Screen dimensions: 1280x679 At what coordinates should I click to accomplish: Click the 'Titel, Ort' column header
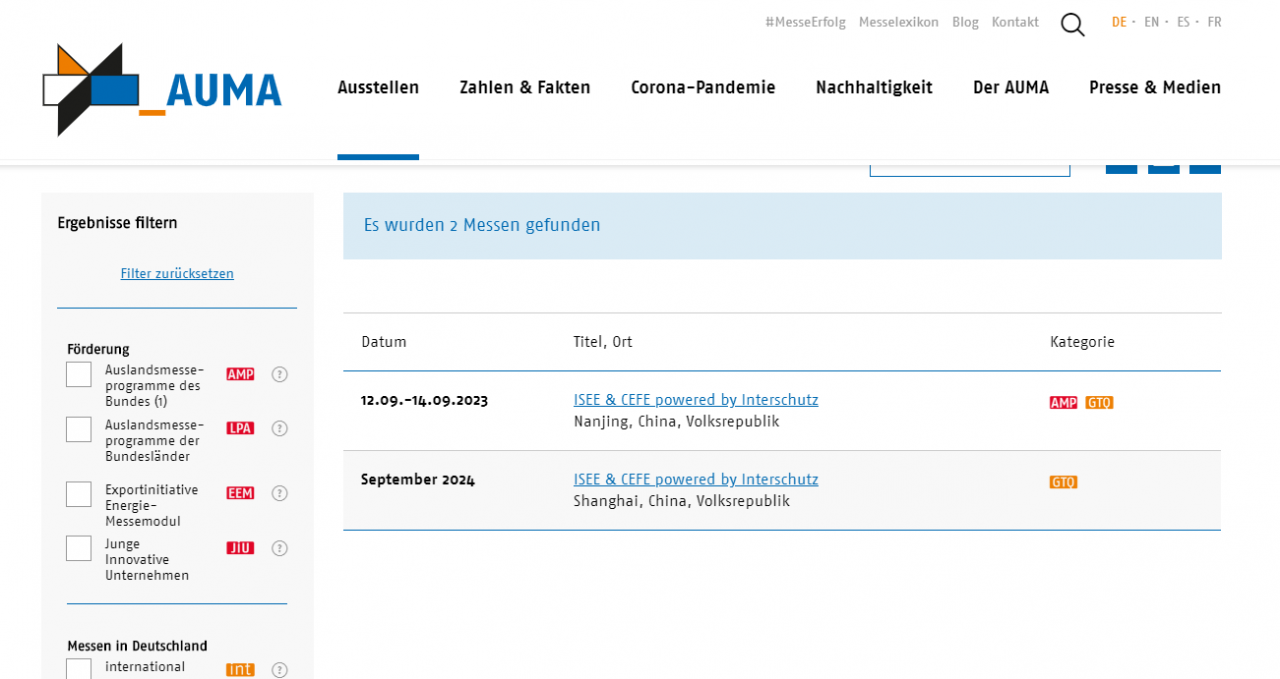click(x=603, y=342)
